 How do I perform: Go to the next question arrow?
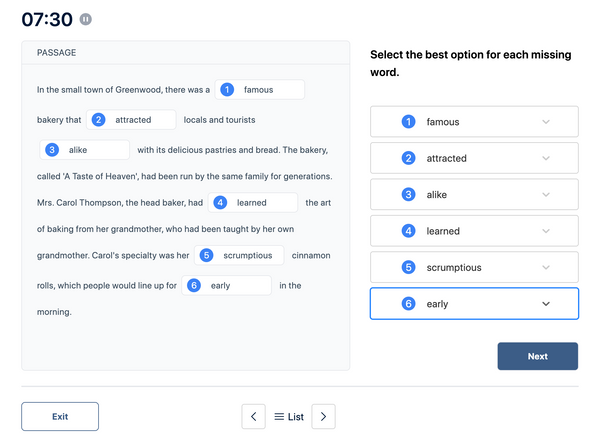(323, 416)
